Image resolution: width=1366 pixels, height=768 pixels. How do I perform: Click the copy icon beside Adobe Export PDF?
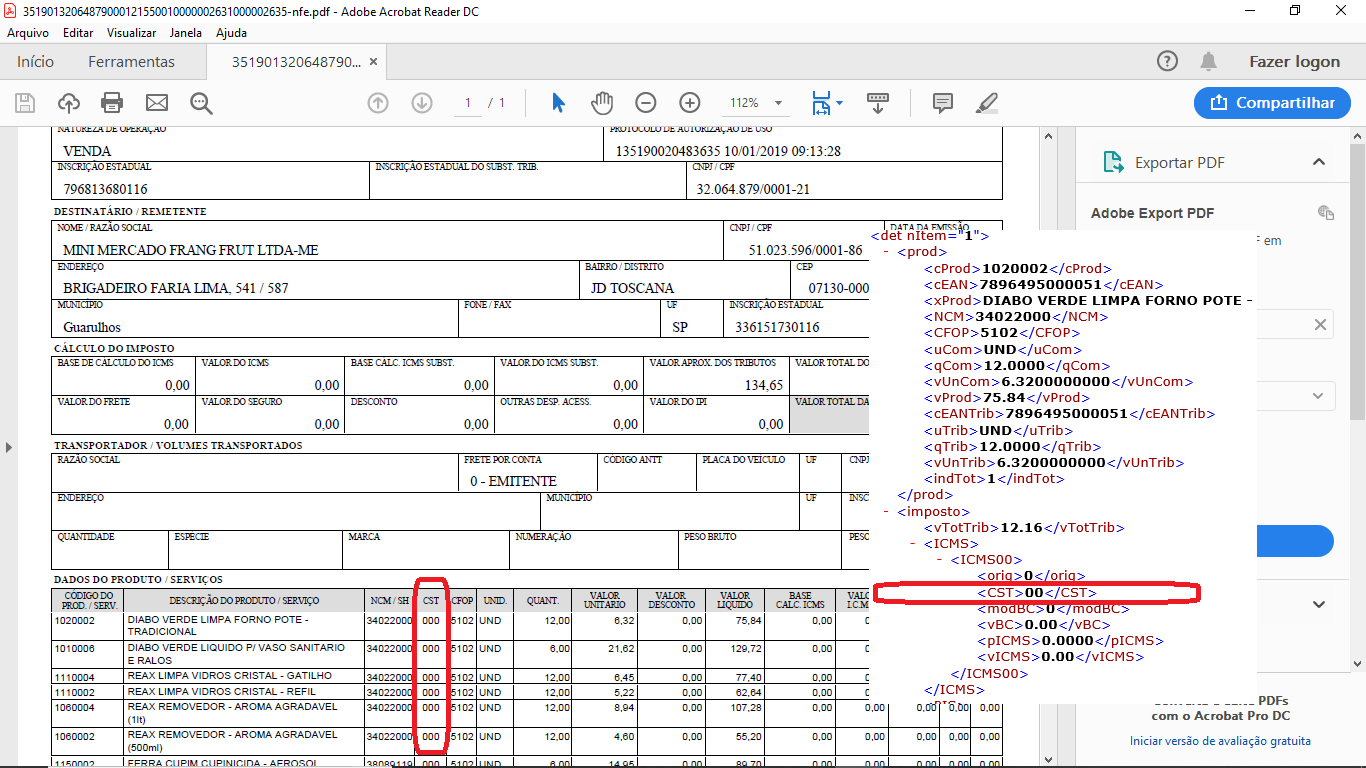pyautogui.click(x=1325, y=212)
